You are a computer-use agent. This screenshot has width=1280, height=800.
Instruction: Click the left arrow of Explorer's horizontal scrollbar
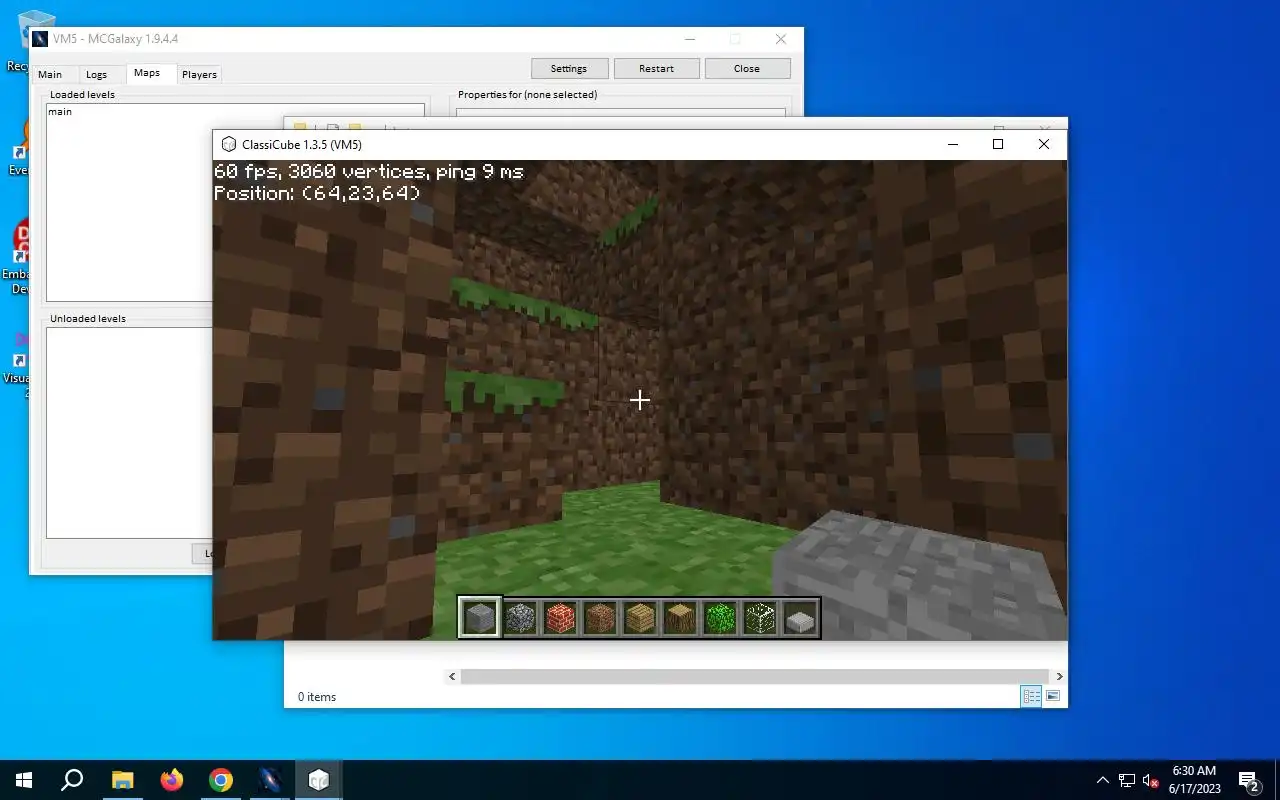[452, 677]
